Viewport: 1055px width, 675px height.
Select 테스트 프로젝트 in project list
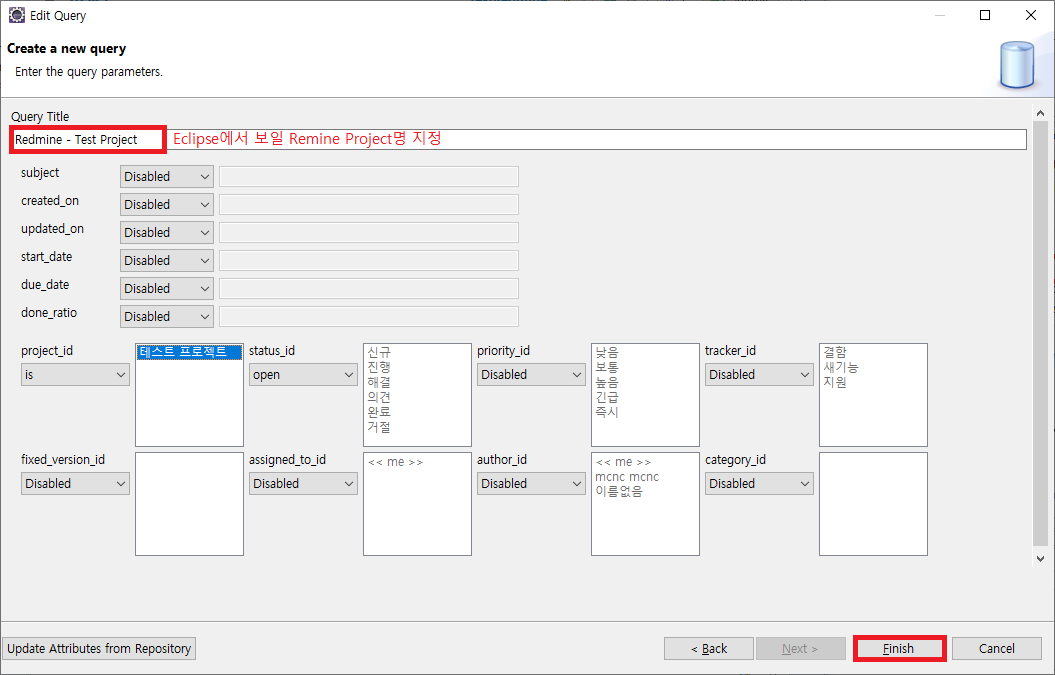click(189, 352)
